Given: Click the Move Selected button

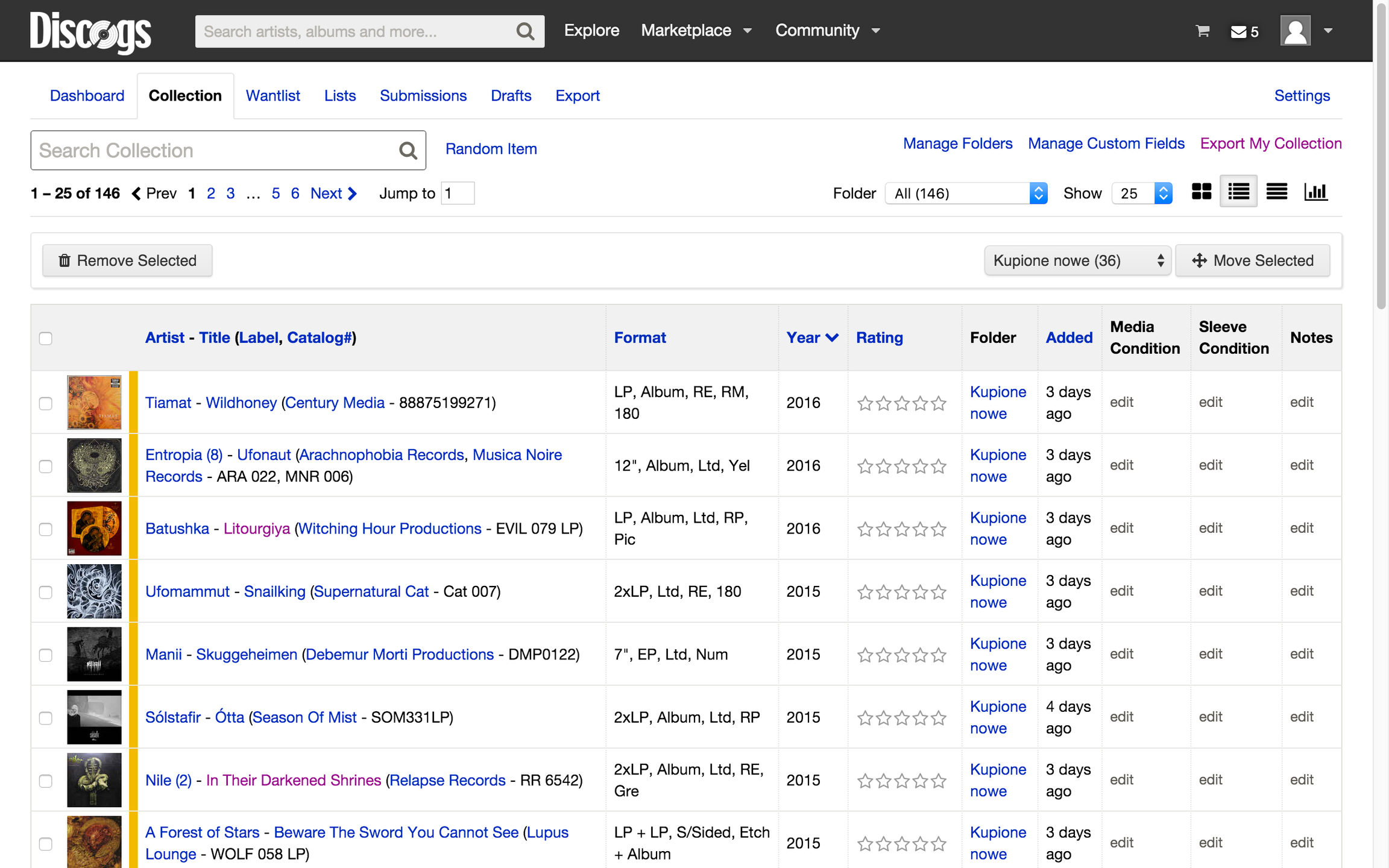Looking at the screenshot, I should (x=1253, y=260).
